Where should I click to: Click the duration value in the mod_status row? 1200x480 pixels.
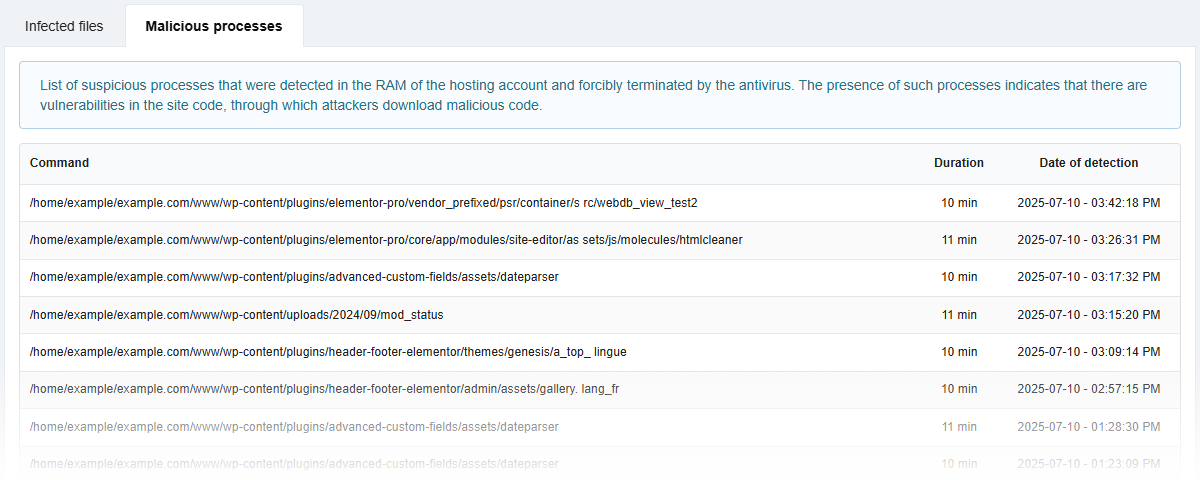pyautogui.click(x=958, y=314)
